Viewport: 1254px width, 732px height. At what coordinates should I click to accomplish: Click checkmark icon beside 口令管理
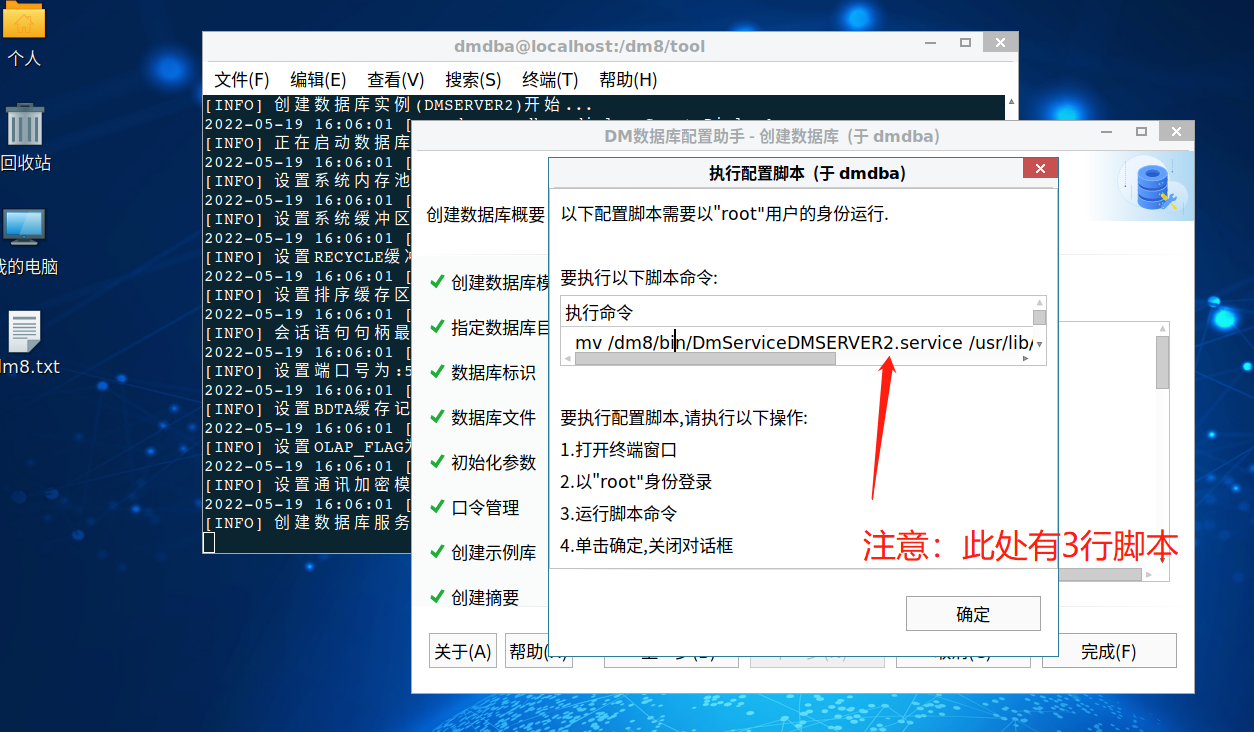click(437, 507)
